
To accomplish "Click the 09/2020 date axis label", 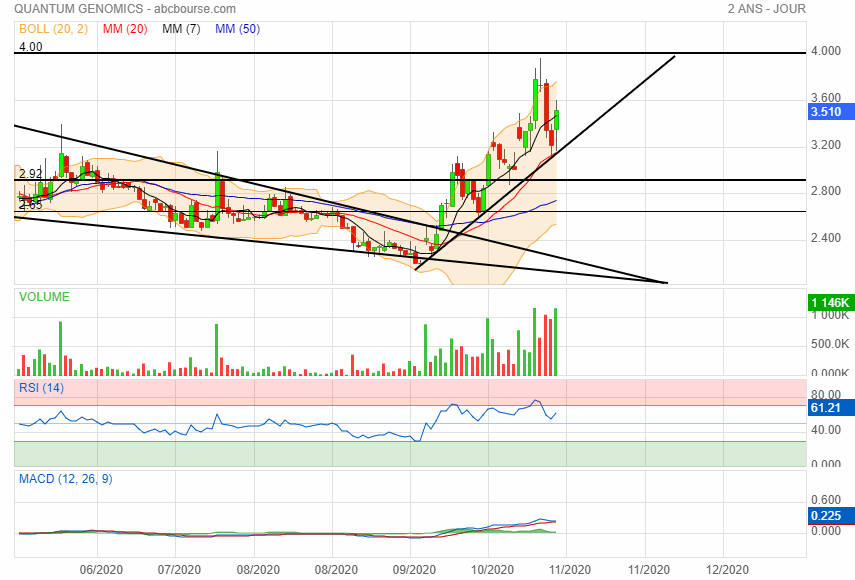I will tap(414, 570).
